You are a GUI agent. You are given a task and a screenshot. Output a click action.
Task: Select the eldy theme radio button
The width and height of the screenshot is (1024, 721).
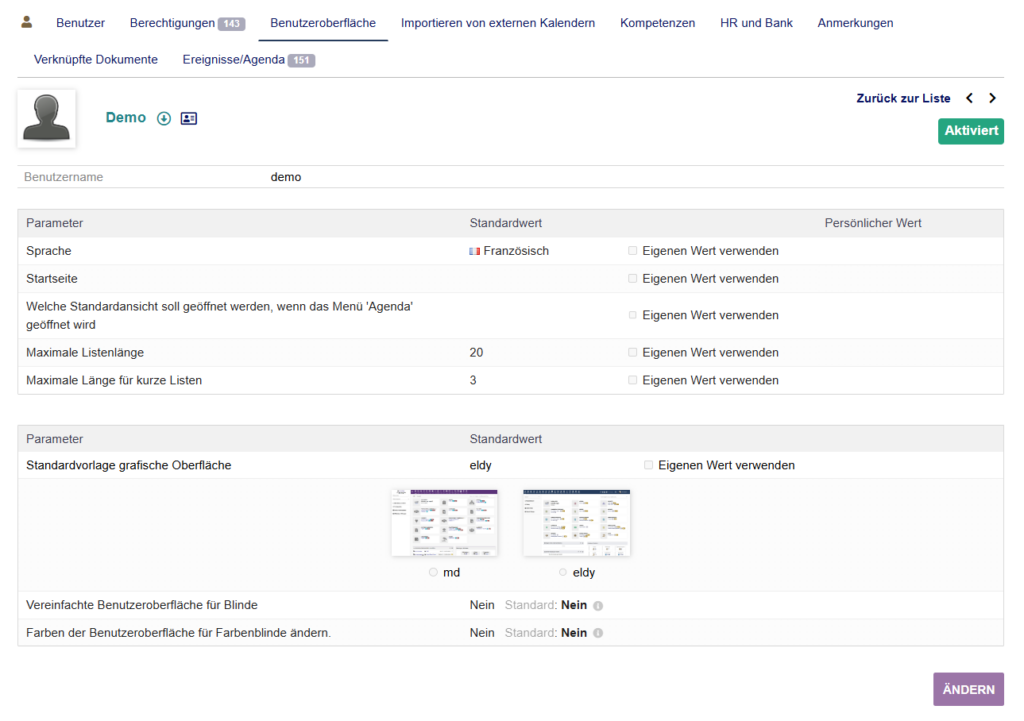pyautogui.click(x=563, y=572)
